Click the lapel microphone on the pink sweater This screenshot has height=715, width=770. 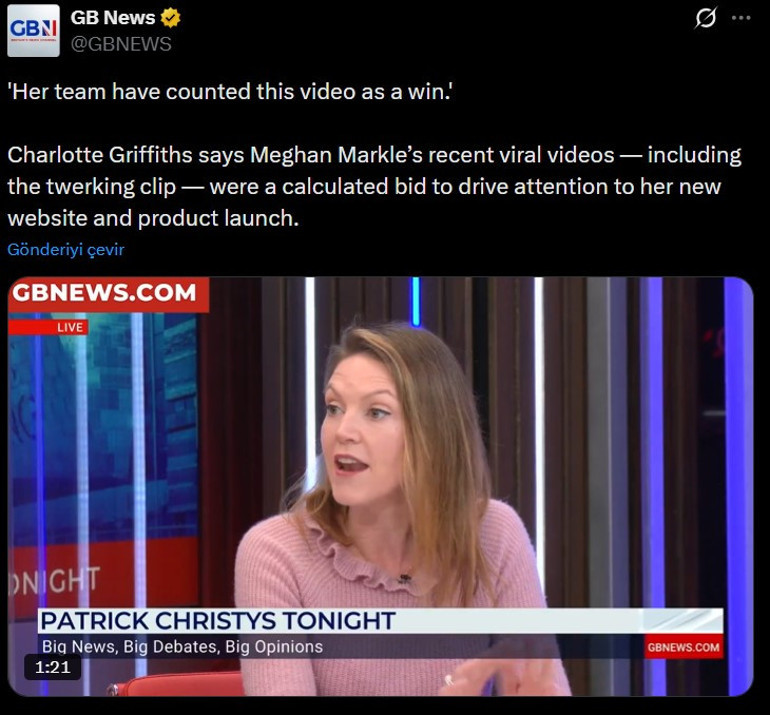[x=404, y=578]
